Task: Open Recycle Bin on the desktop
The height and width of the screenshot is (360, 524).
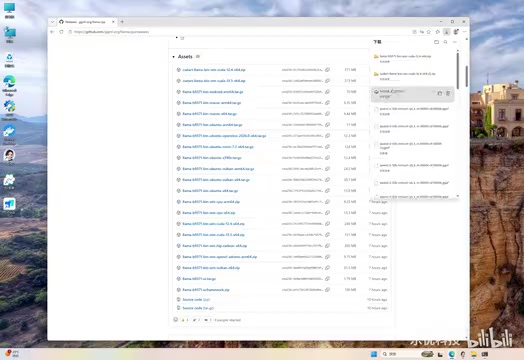Action: (9, 60)
